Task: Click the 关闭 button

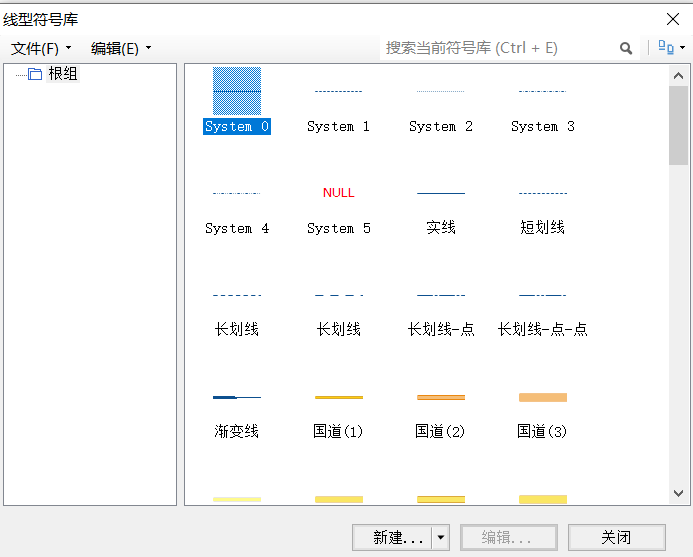Action: click(617, 538)
